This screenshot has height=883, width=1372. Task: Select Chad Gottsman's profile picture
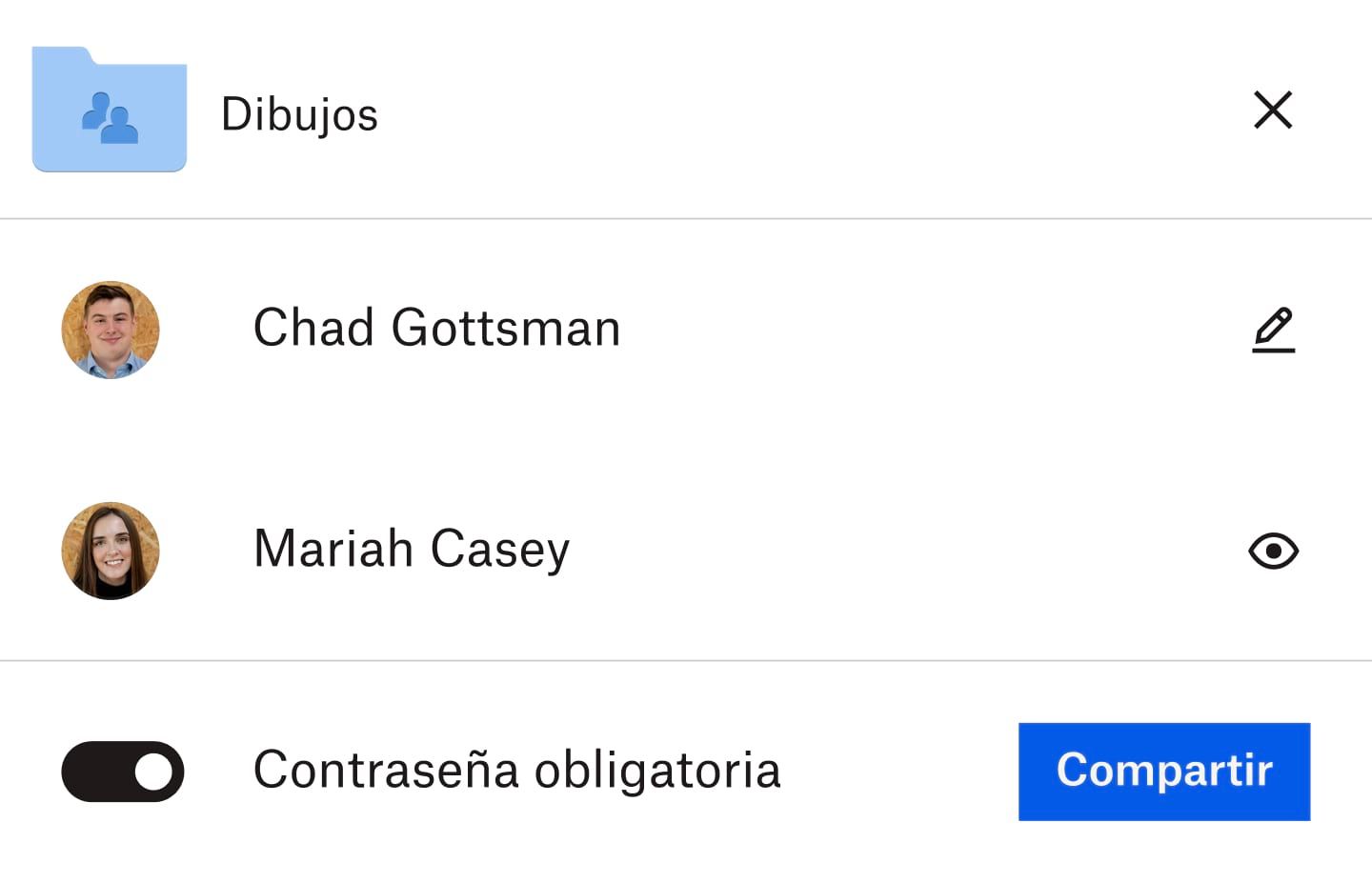pyautogui.click(x=110, y=330)
